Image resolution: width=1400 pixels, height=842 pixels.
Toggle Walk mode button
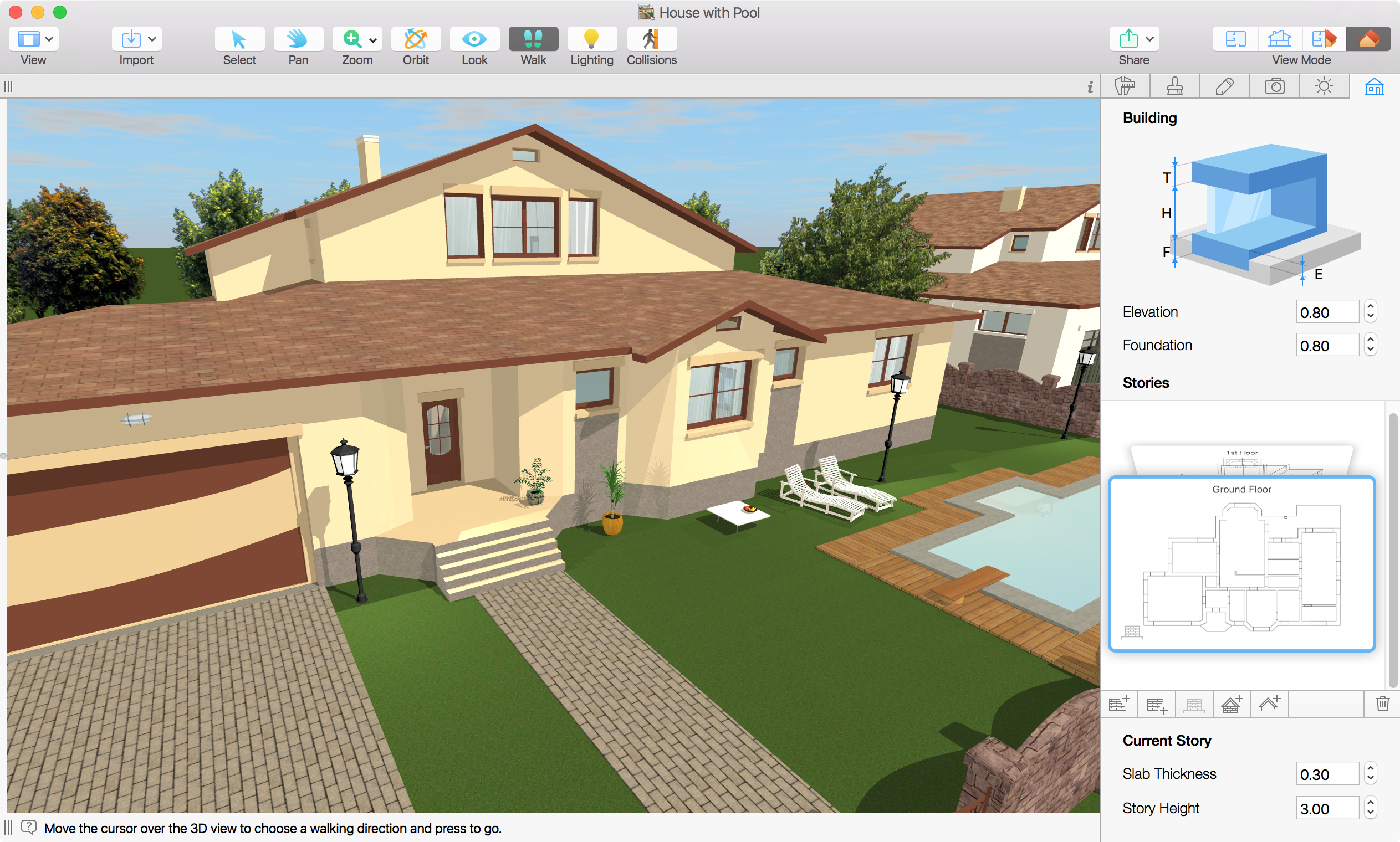pos(533,39)
